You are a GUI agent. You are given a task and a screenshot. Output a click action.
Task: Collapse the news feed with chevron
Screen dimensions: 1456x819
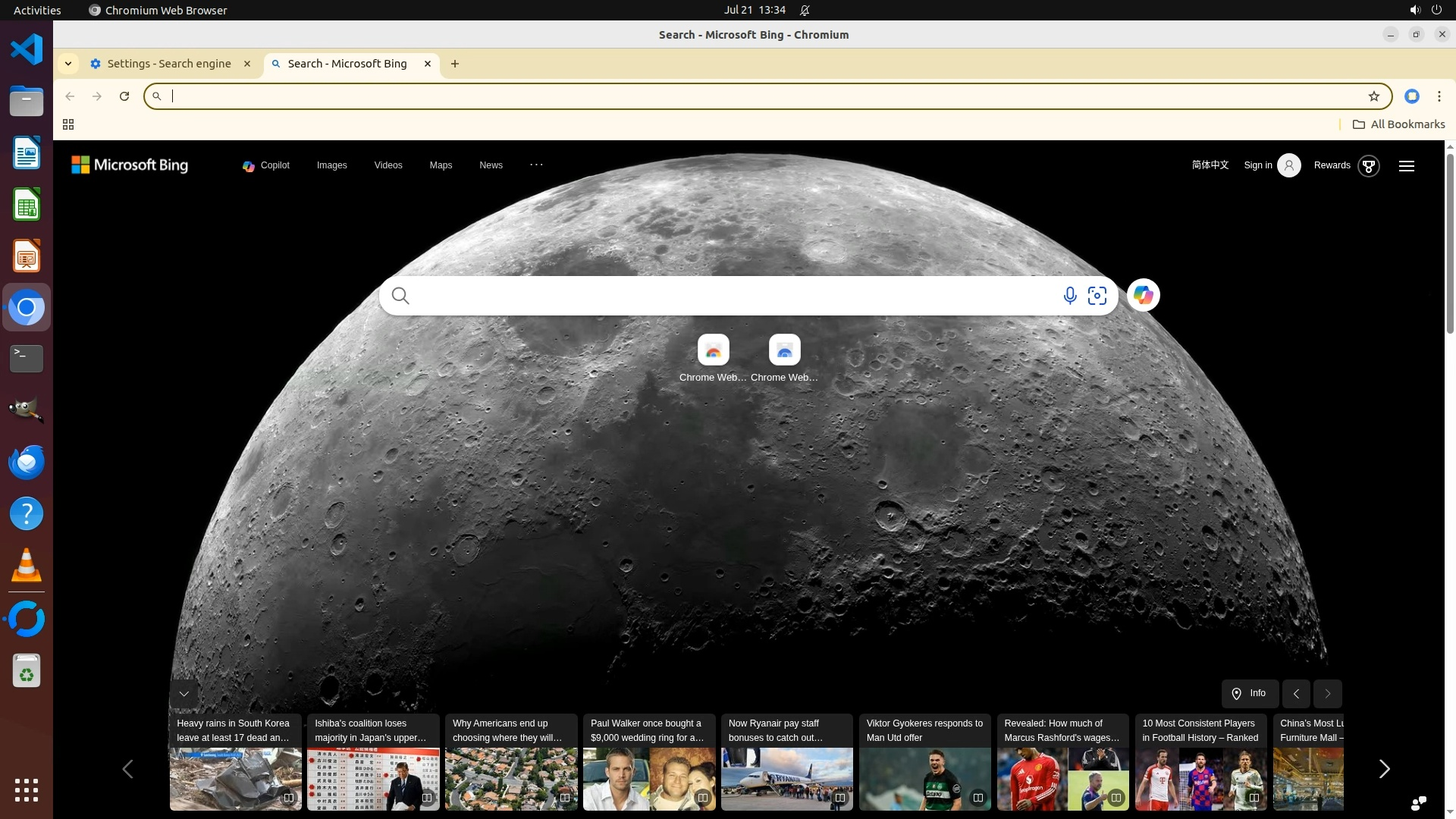(x=184, y=694)
